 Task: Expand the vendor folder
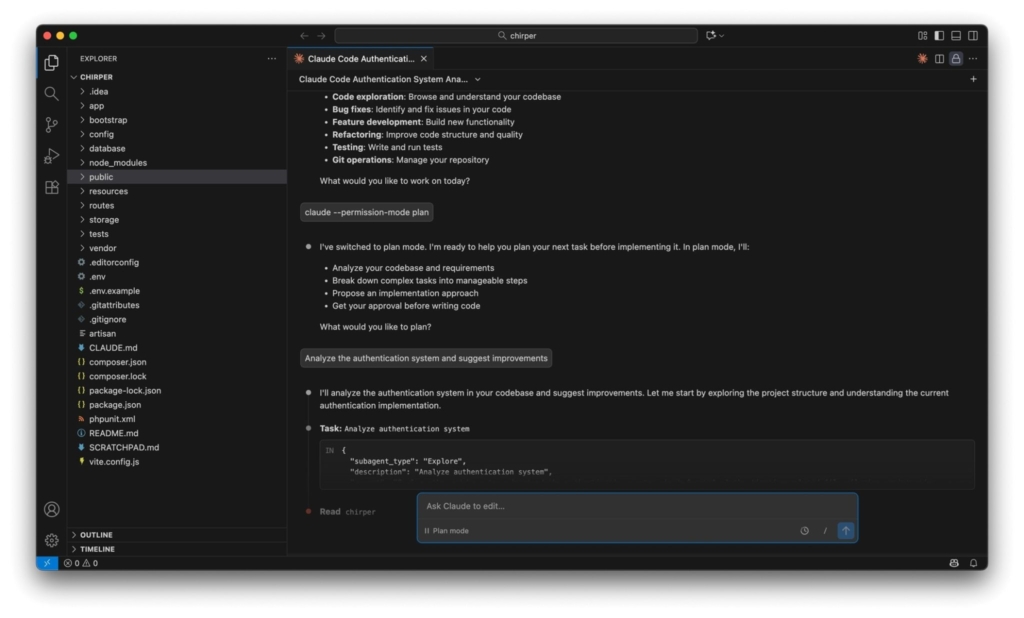[177, 248]
